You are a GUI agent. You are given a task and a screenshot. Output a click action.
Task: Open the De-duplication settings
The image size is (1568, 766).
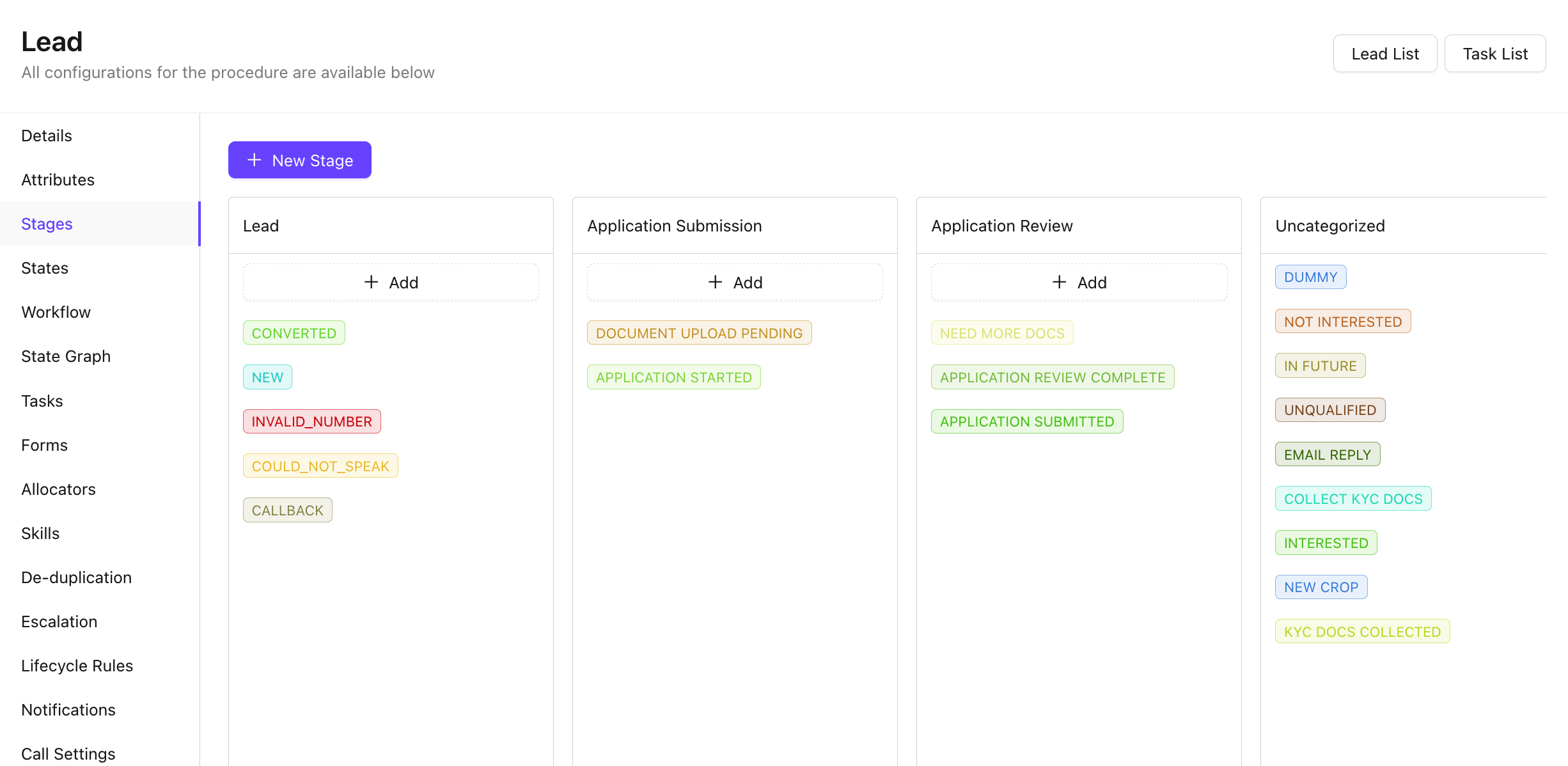(76, 577)
